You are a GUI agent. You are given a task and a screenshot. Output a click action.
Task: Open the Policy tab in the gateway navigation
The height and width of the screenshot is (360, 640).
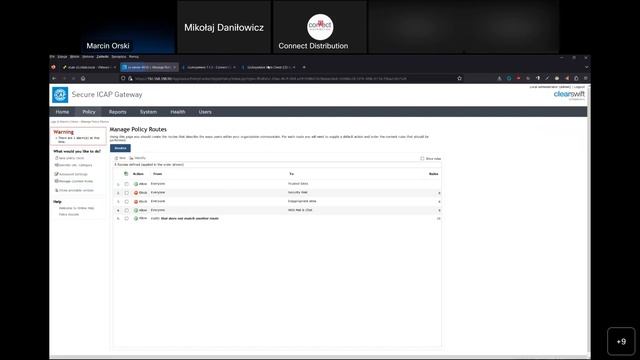coord(89,112)
